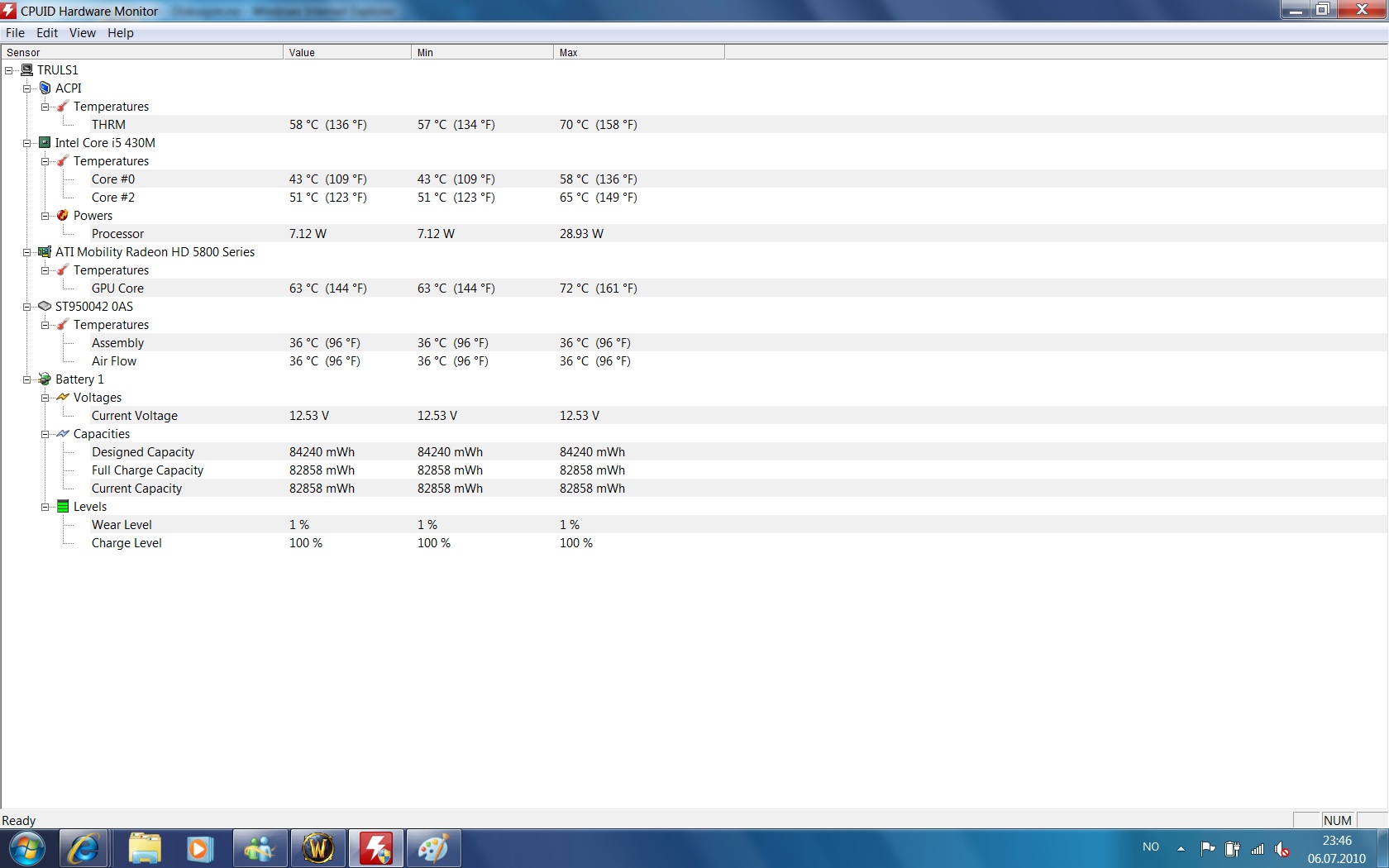Click the Voltages waveform icon
This screenshot has width=1389, height=868.
coord(63,398)
